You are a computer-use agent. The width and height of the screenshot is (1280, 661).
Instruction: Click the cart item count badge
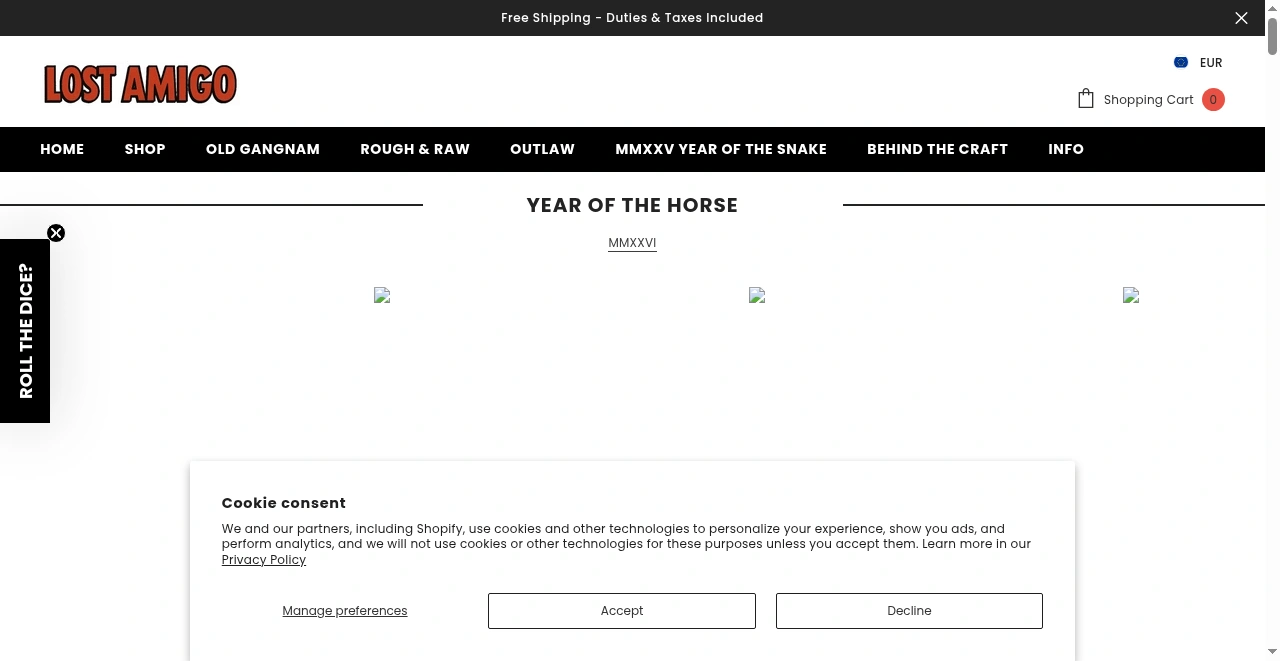[1213, 99]
